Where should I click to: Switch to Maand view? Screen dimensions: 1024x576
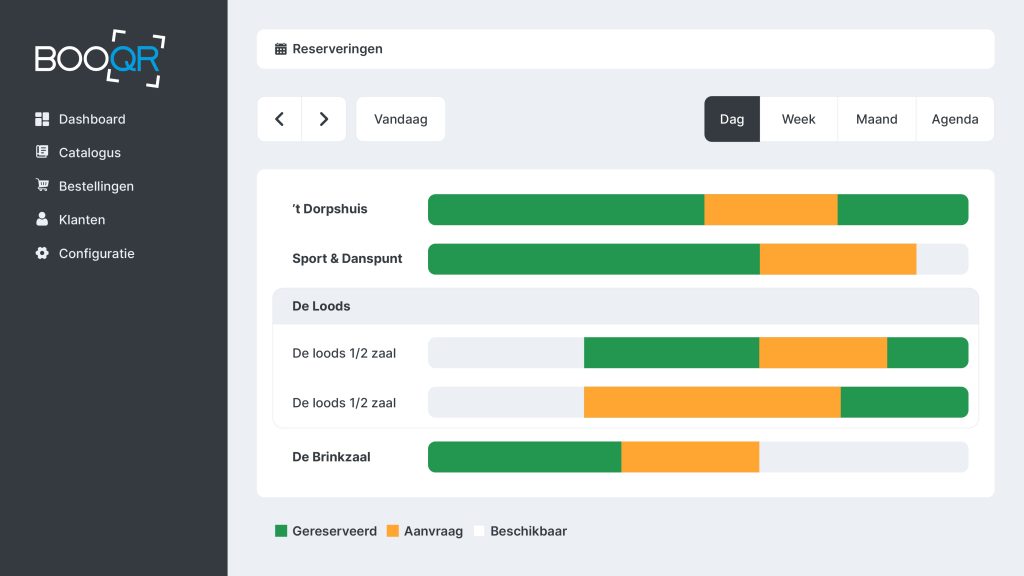(x=876, y=119)
